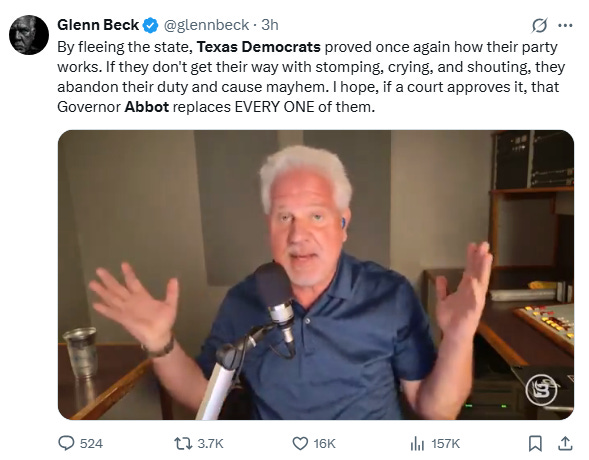The width and height of the screenshot is (589, 460).
Task: Click the bold Texas Democrats link
Action: coord(259,47)
